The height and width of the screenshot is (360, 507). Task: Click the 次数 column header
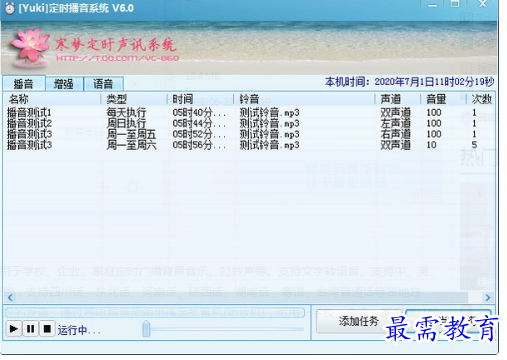(x=481, y=99)
